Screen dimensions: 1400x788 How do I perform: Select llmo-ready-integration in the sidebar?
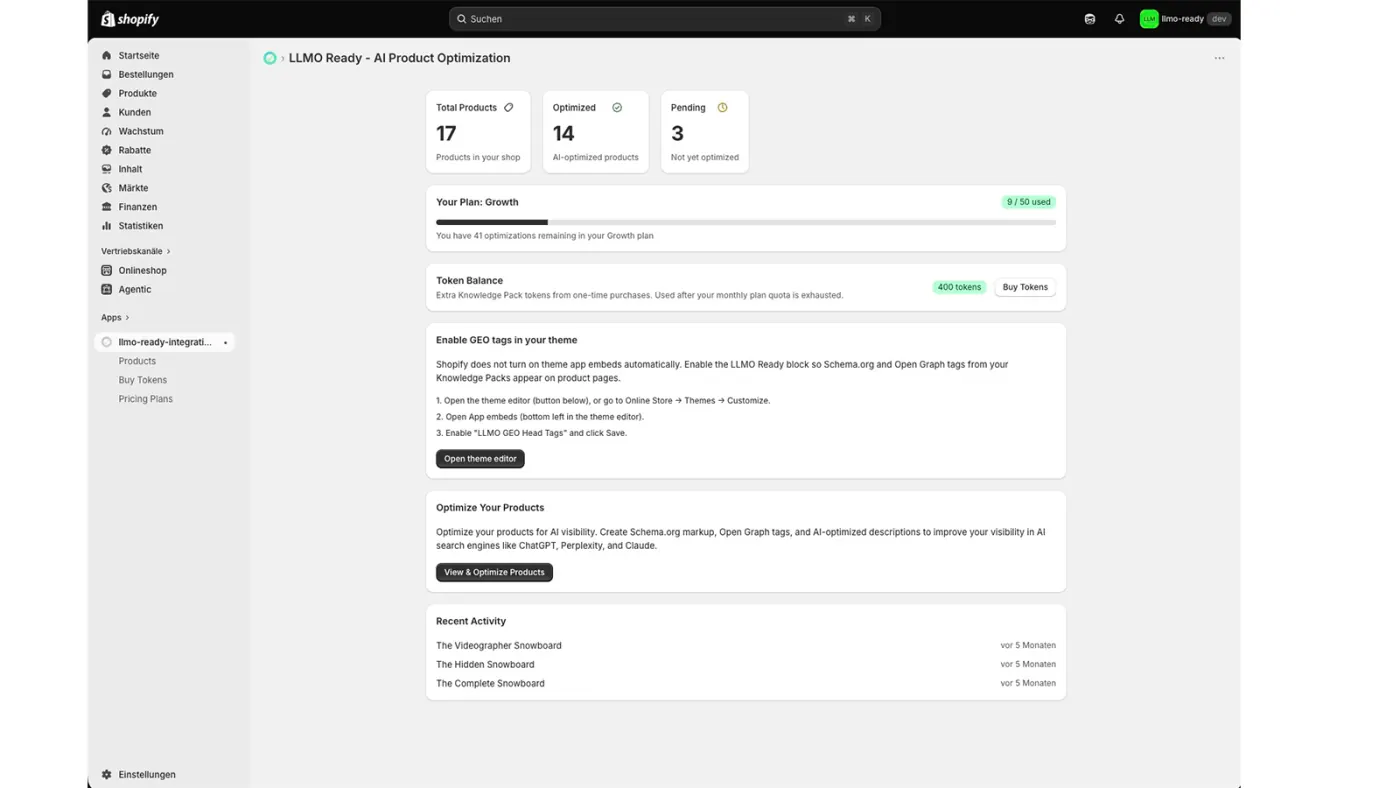[165, 342]
